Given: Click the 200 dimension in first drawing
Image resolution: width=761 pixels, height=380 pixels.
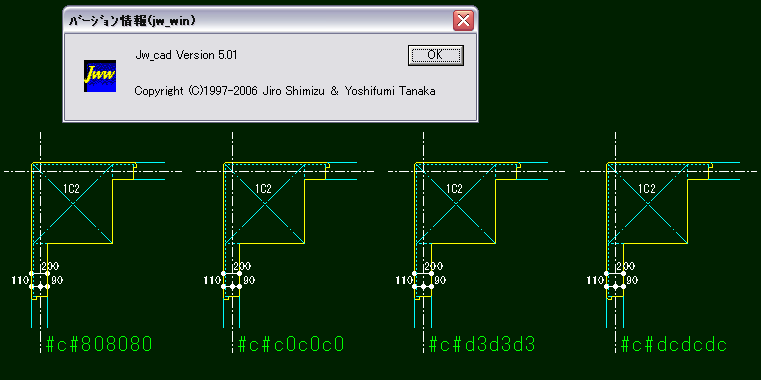Looking at the screenshot, I should coord(50,266).
